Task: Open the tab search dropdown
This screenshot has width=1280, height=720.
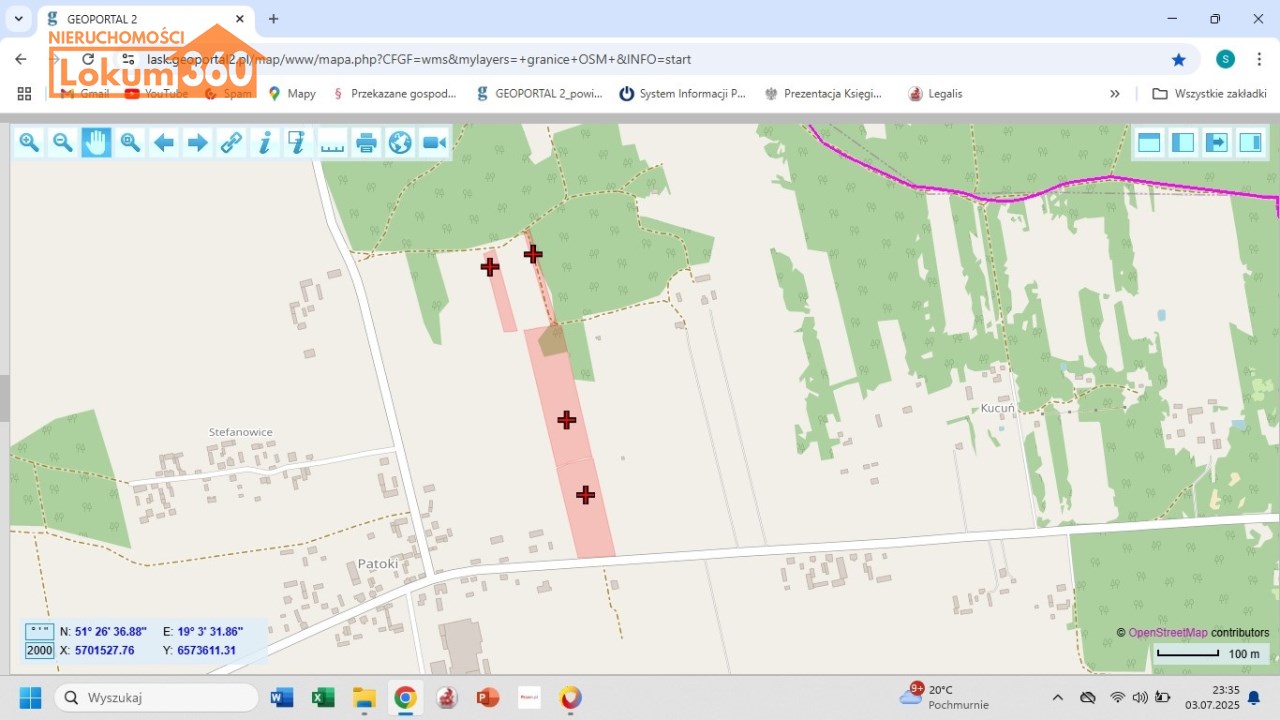Action: coord(18,19)
